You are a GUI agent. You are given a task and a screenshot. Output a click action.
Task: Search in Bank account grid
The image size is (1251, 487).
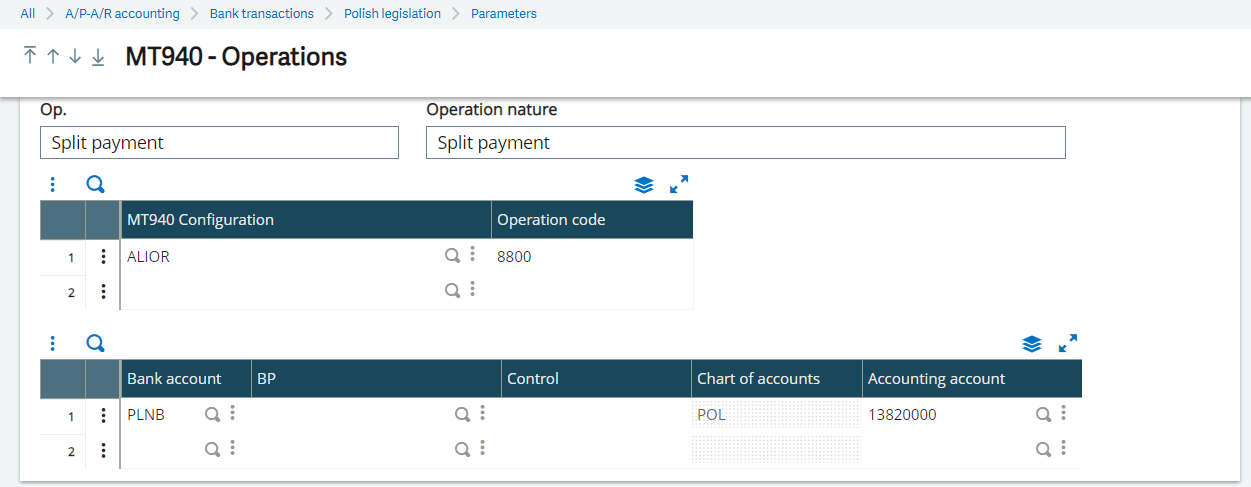point(95,343)
